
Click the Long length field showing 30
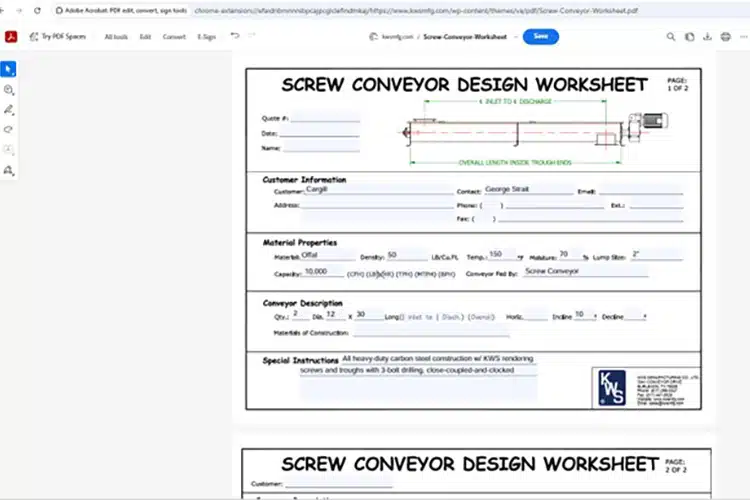tap(369, 315)
